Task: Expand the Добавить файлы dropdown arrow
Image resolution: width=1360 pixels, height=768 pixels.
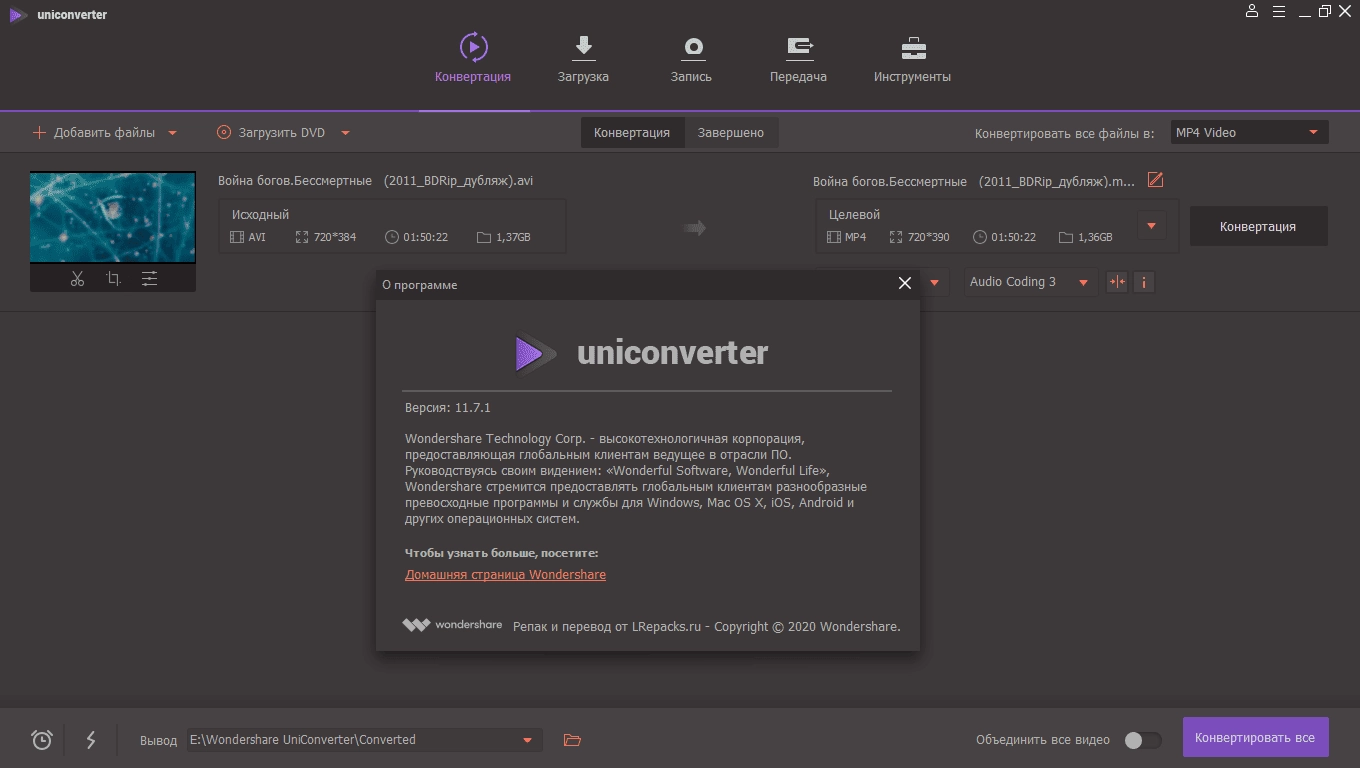Action: point(173,133)
